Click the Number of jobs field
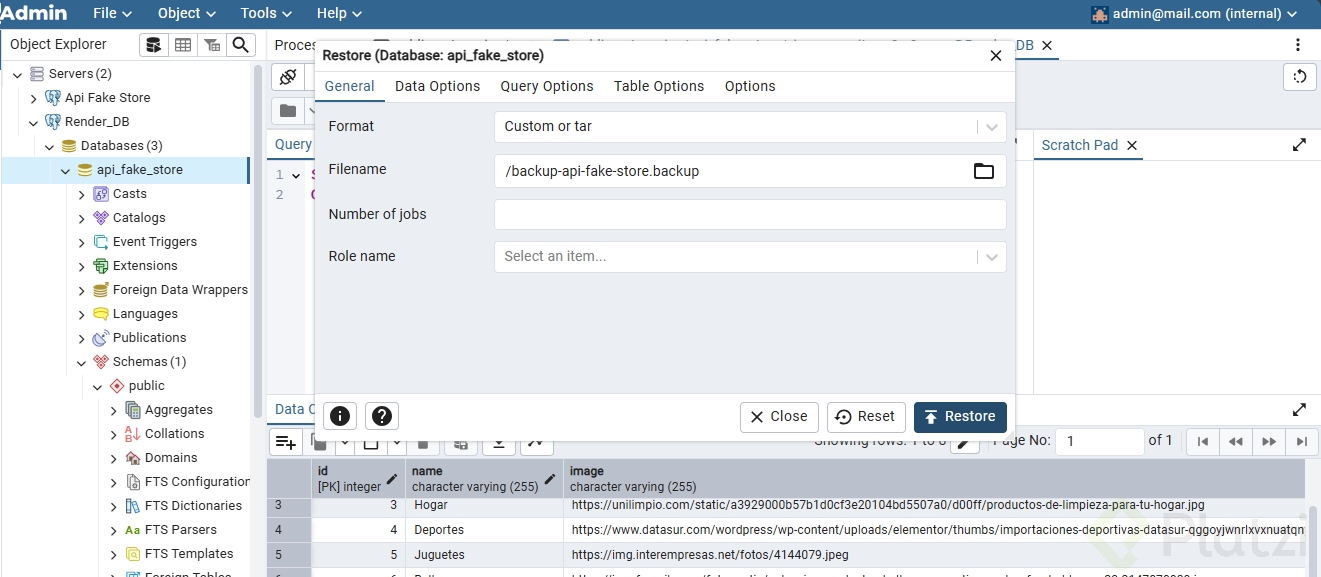Screen dimensions: 1321x577 click(749, 214)
